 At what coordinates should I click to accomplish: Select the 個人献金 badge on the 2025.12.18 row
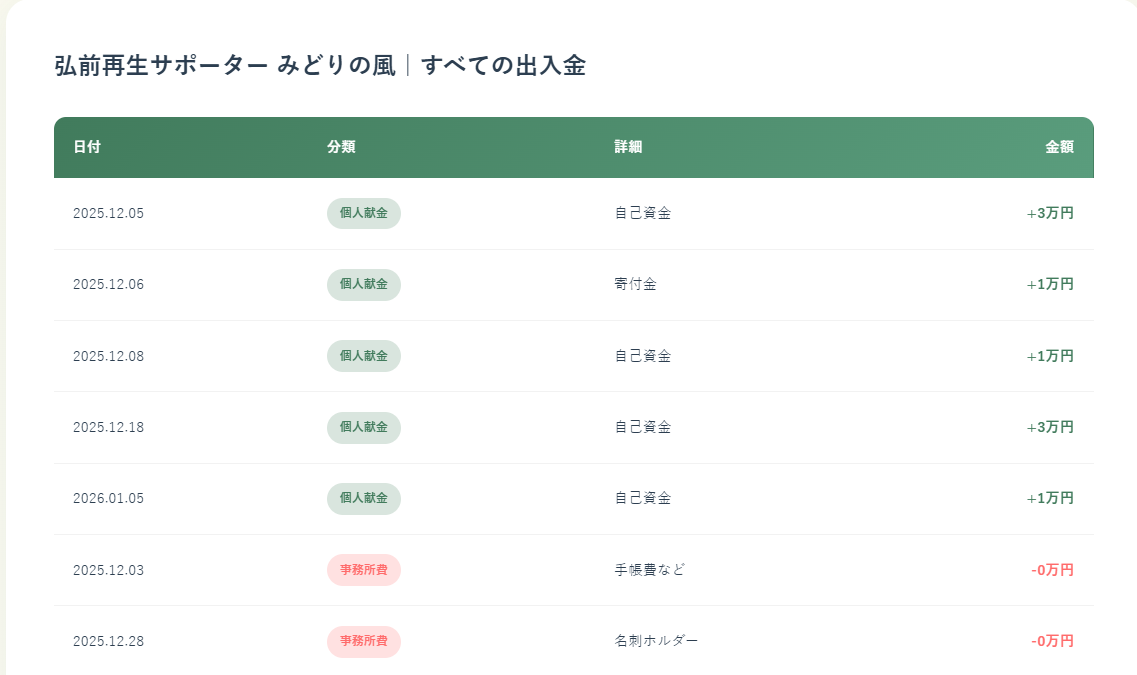pyautogui.click(x=363, y=427)
